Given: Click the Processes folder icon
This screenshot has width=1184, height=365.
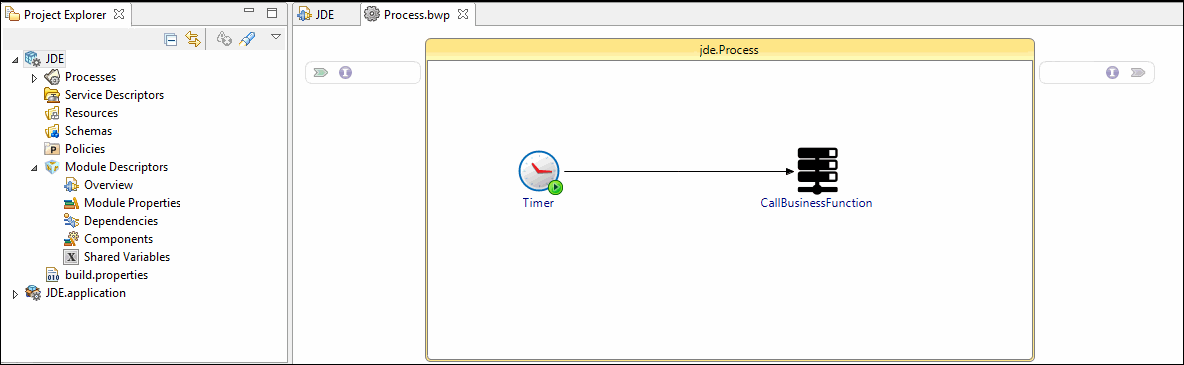Looking at the screenshot, I should point(52,76).
